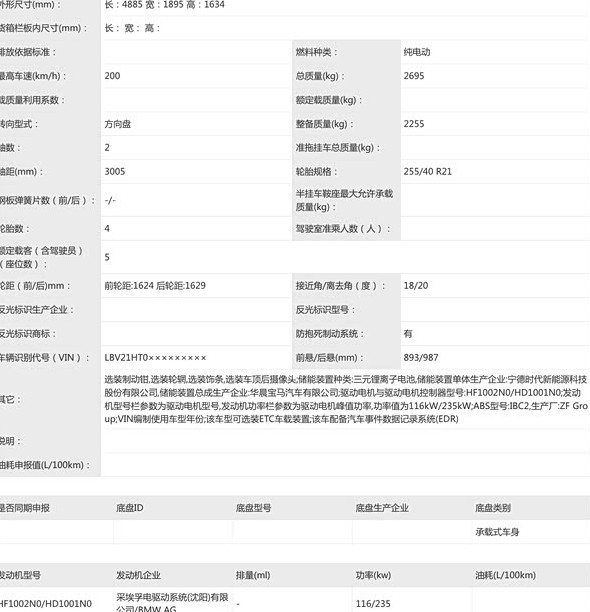Select steering type value 方向盘
The width and height of the screenshot is (590, 612).
pyautogui.click(x=117, y=124)
